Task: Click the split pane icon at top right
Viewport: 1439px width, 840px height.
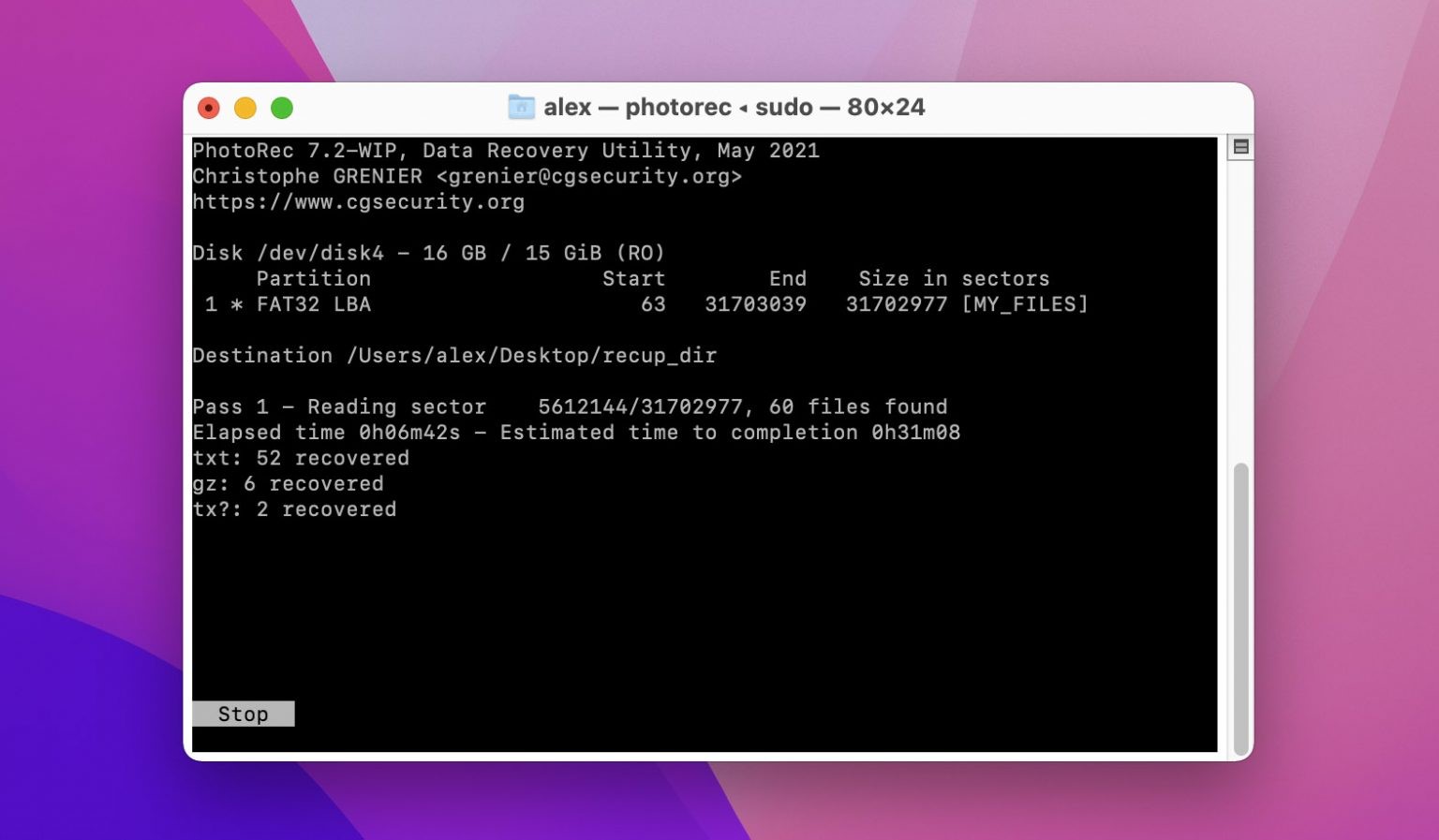Action: 1240,147
